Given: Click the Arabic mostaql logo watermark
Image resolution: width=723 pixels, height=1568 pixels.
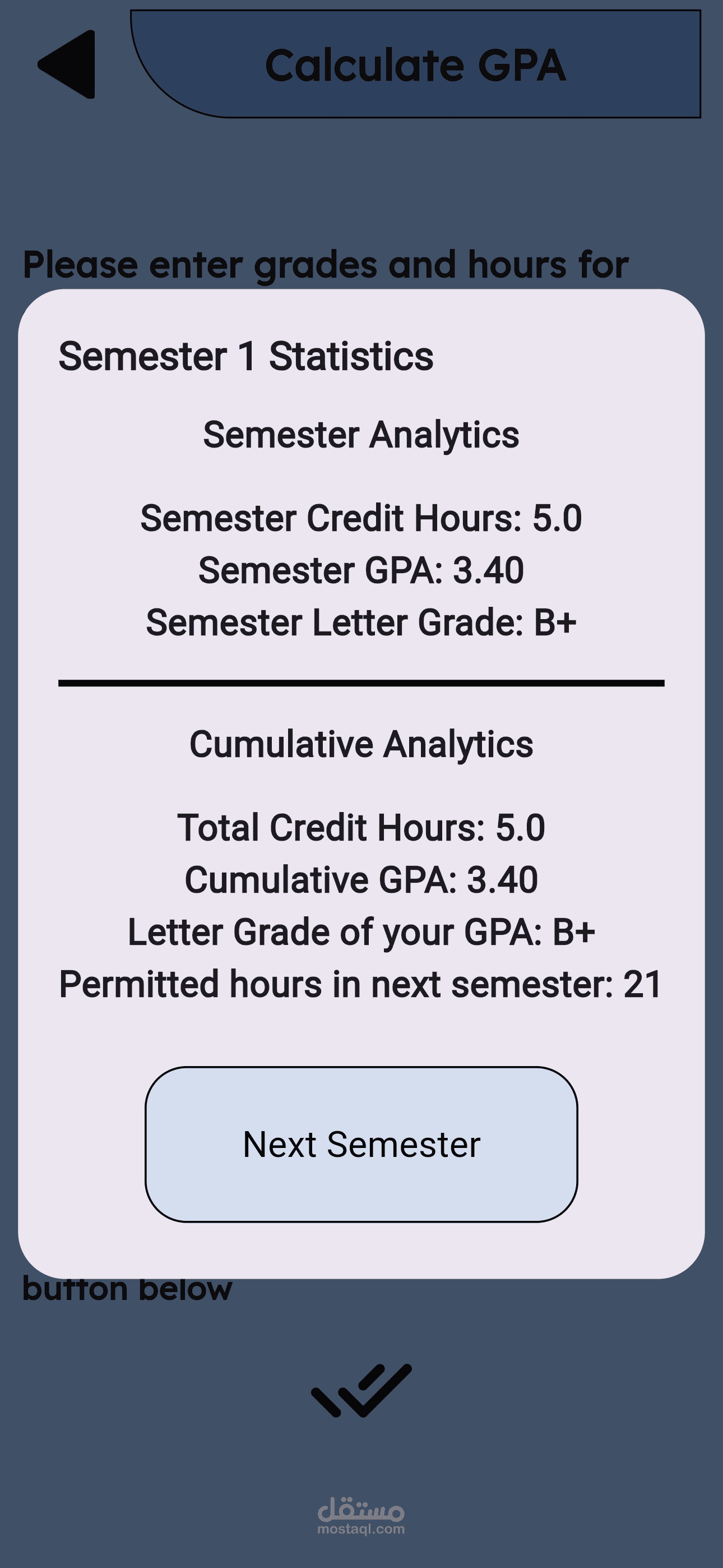Looking at the screenshot, I should (361, 1509).
